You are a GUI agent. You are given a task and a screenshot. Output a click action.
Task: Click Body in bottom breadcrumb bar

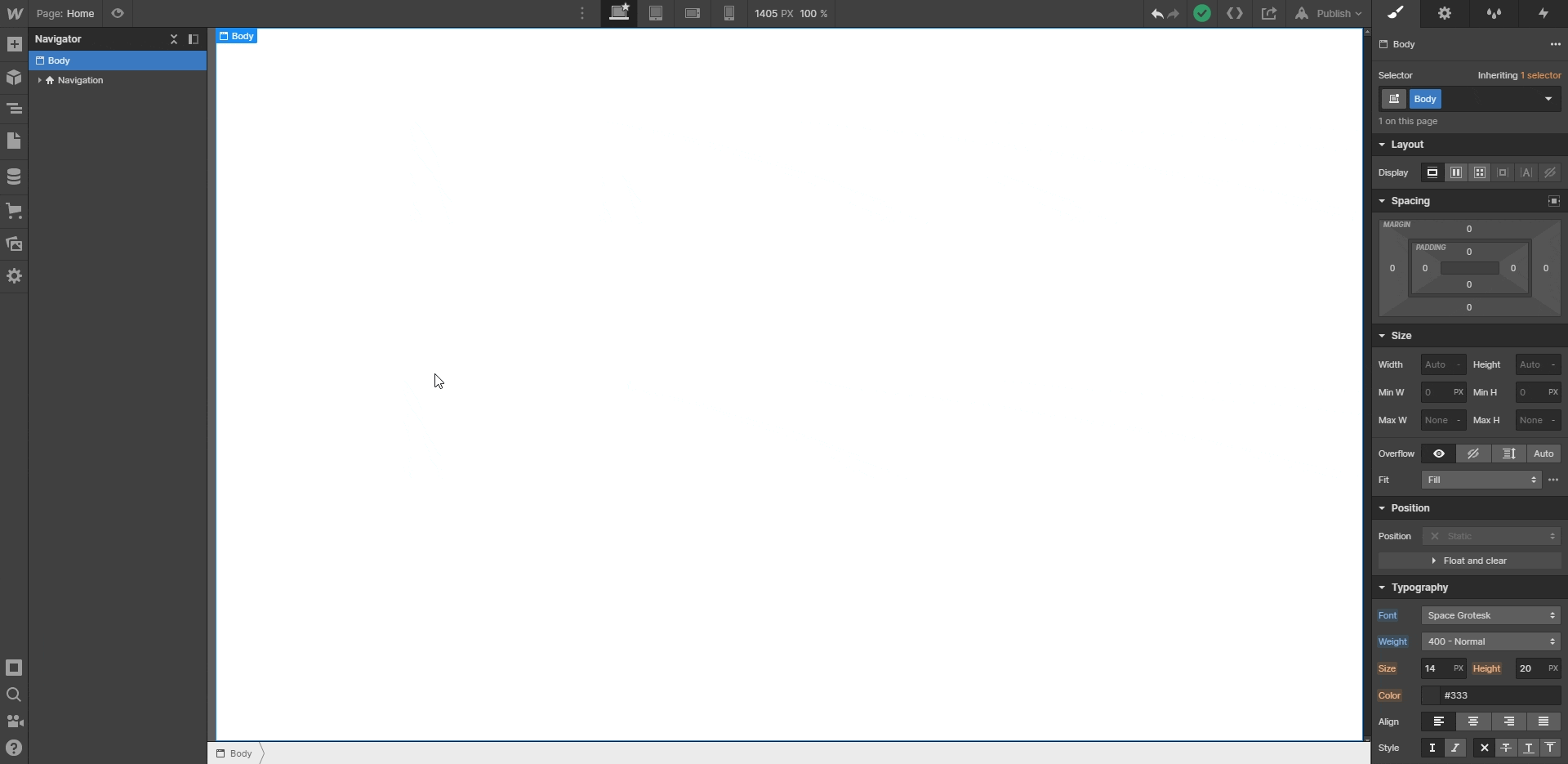(234, 753)
